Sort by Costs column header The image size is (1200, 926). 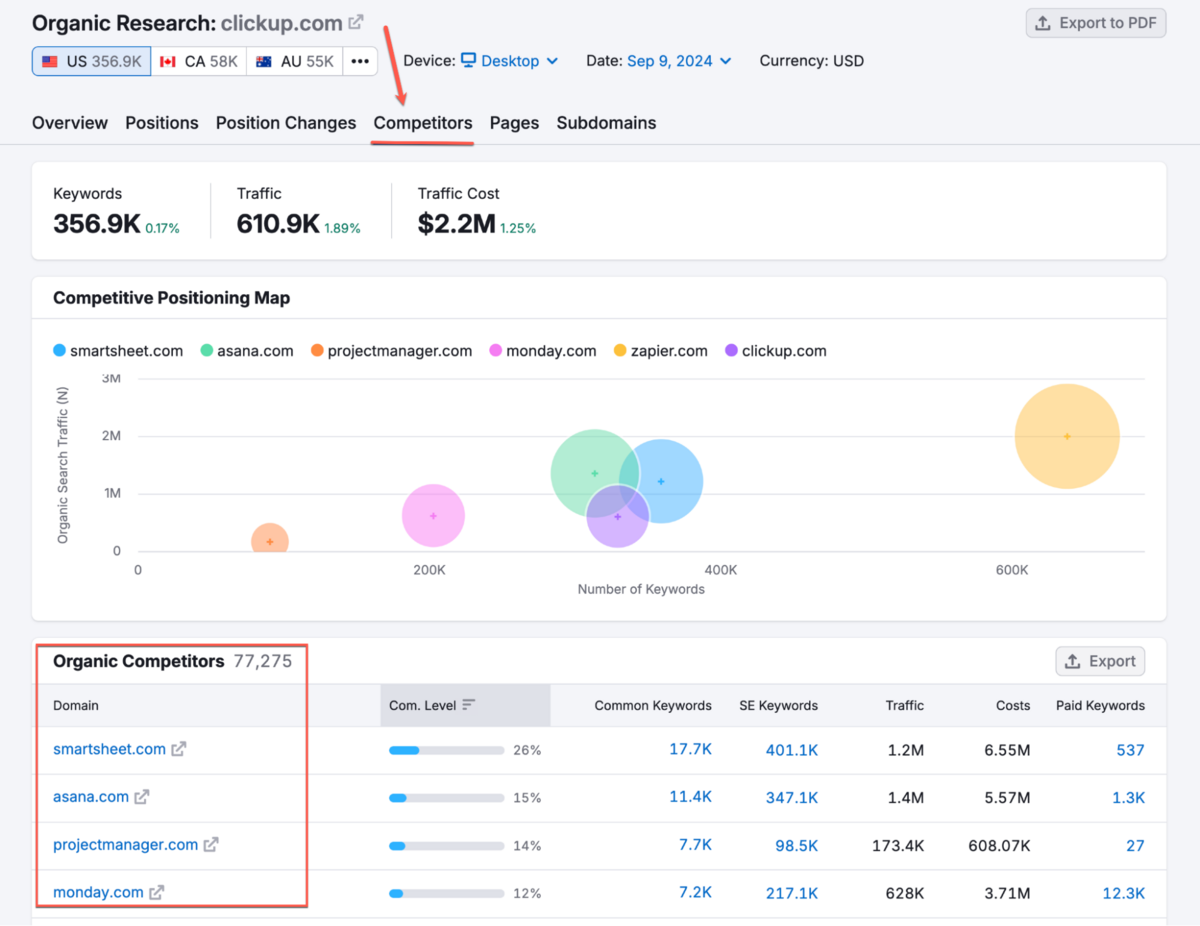[1013, 705]
